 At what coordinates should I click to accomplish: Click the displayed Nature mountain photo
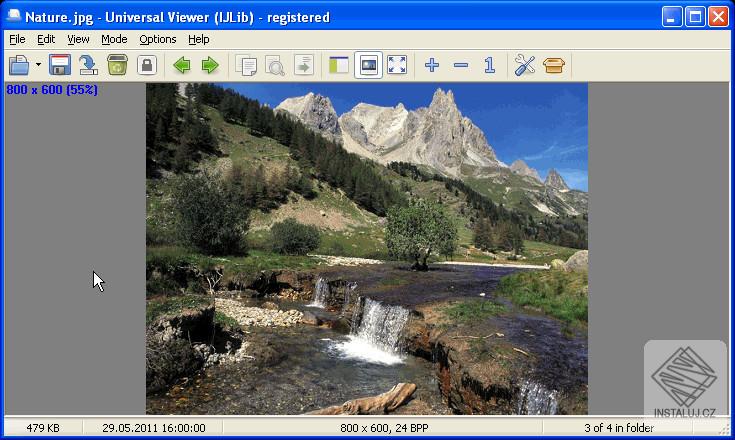(367, 249)
